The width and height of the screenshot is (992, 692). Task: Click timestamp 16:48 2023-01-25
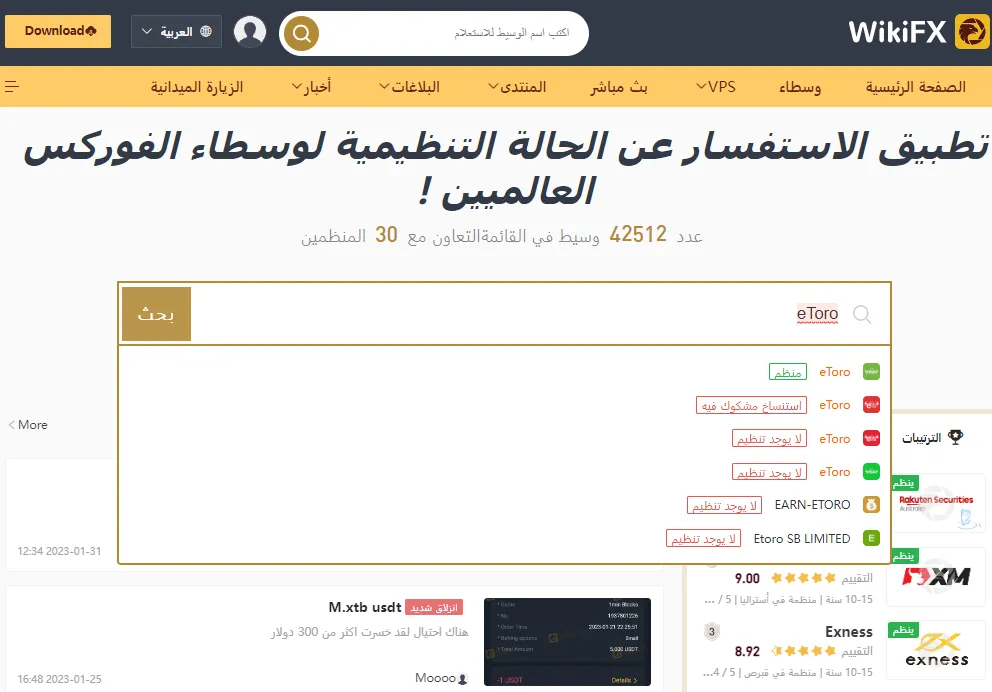click(x=59, y=679)
